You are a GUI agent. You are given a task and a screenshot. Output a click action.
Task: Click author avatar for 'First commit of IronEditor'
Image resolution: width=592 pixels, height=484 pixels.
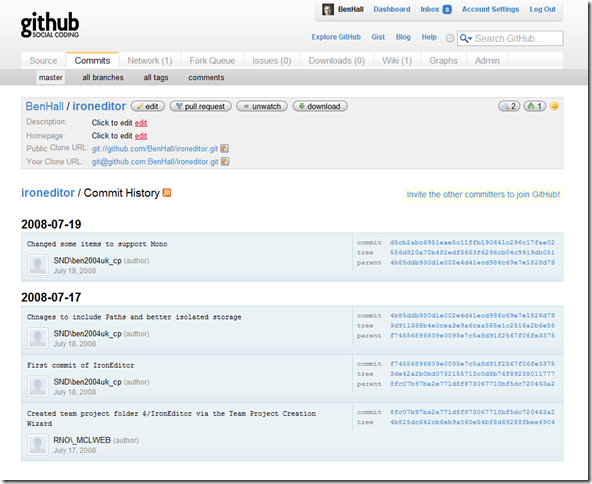38,386
